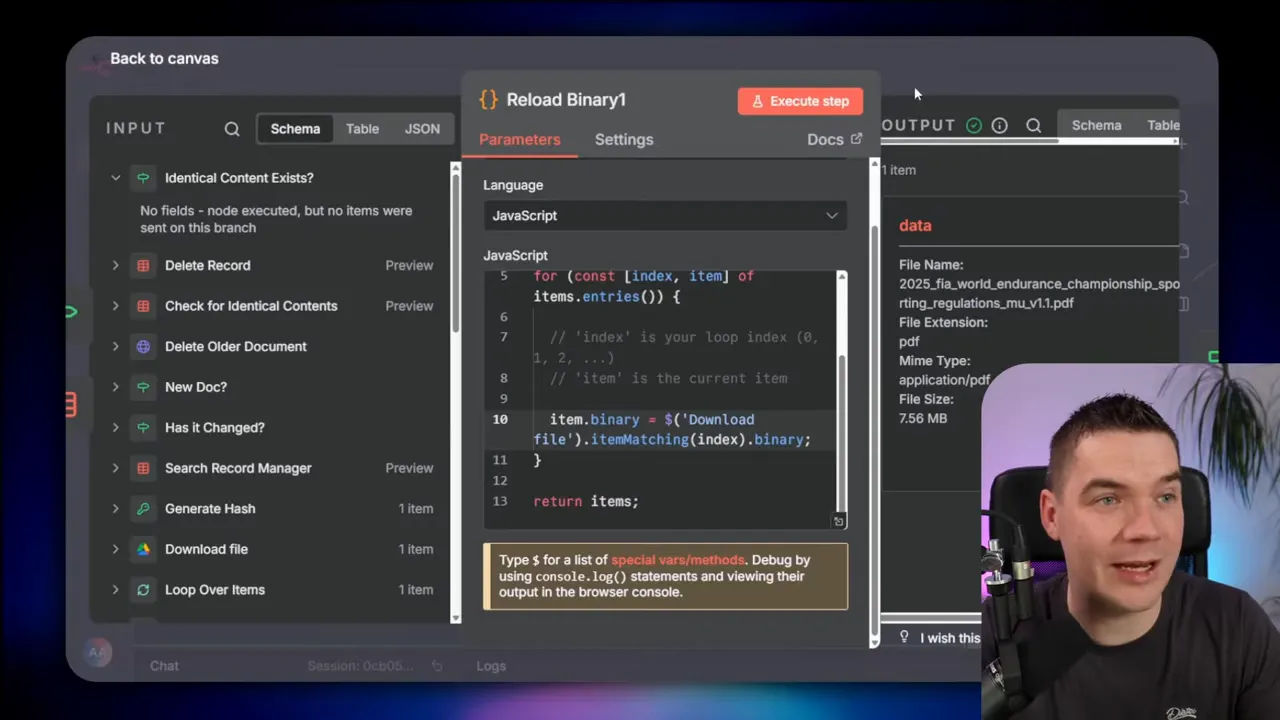Screen dimensions: 1280x720
Task: Click the Loop Over Items refresh icon
Action: click(x=143, y=590)
